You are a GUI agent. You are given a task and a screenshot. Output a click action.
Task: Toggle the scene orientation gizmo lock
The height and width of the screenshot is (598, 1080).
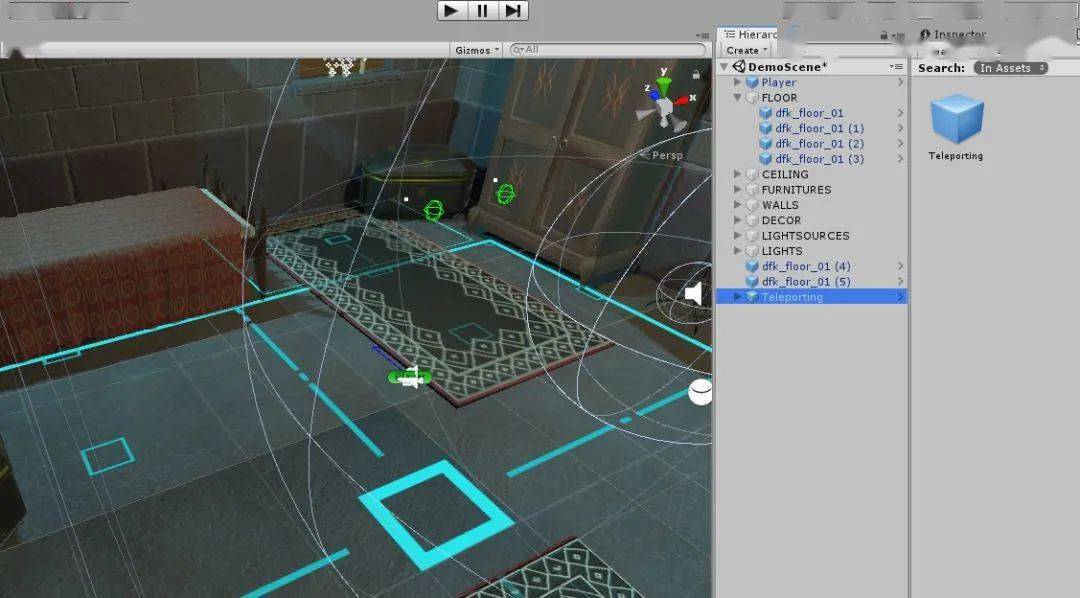(696, 74)
